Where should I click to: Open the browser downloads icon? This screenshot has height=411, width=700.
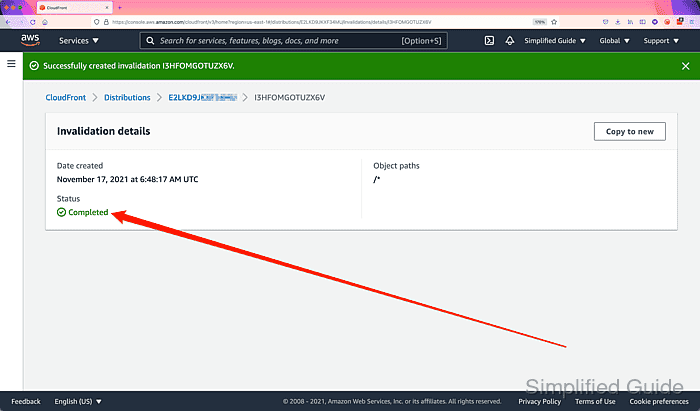618,22
